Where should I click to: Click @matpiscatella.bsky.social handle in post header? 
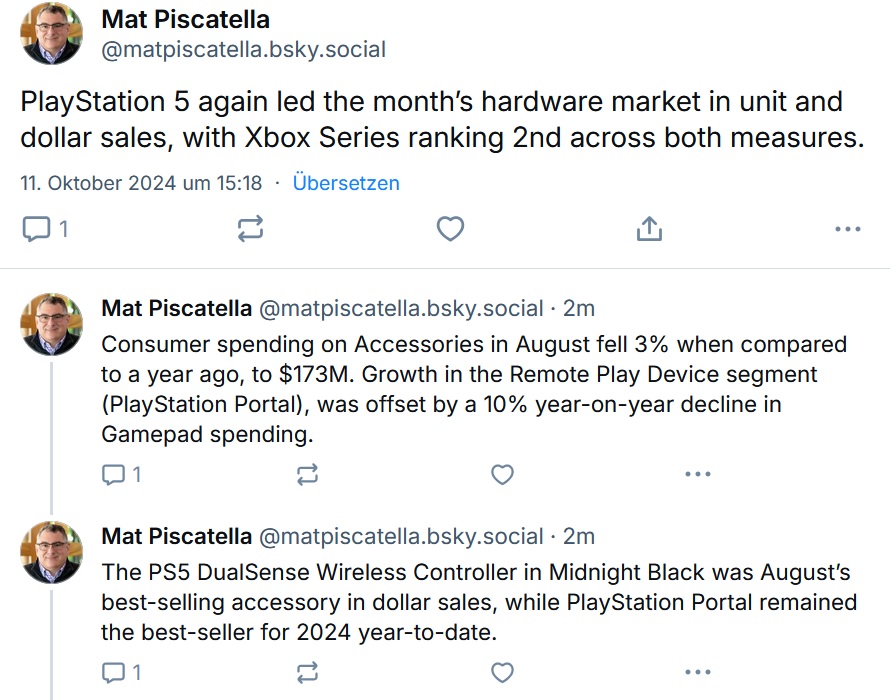244,49
